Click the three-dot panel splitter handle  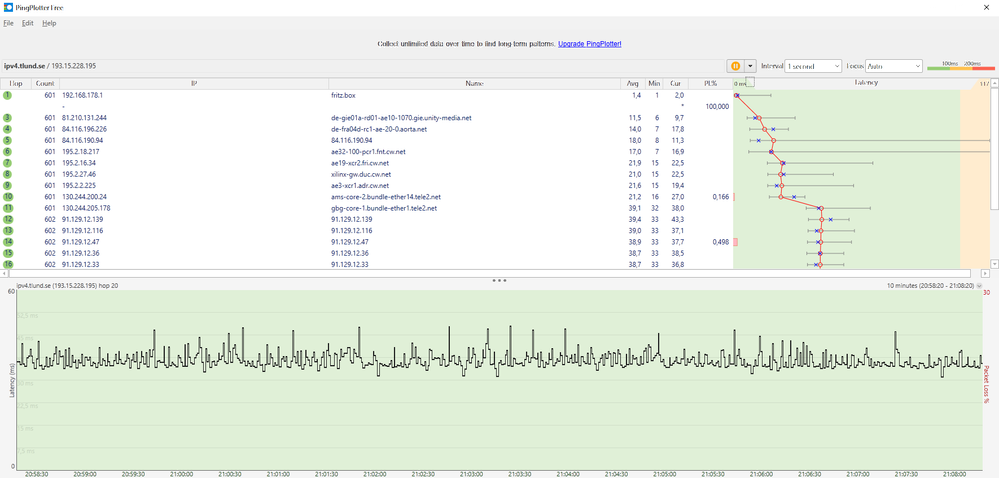pyautogui.click(x=499, y=281)
